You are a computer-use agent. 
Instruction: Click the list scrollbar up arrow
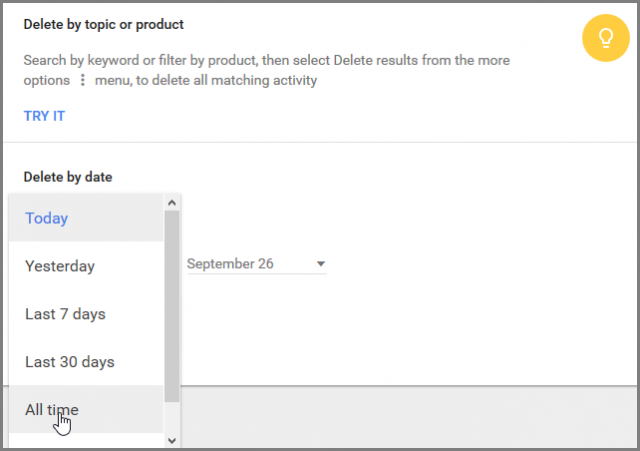coord(172,202)
